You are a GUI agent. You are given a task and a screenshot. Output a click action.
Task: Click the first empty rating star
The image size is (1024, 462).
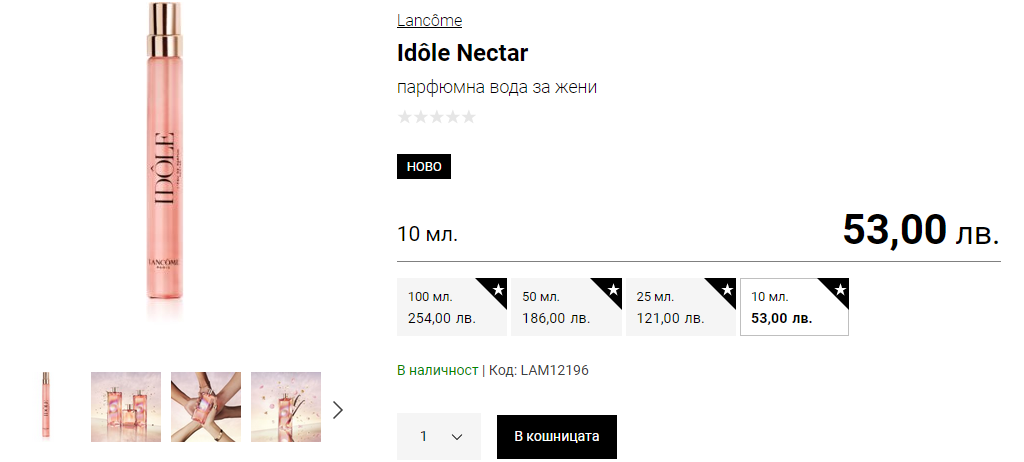[405, 117]
